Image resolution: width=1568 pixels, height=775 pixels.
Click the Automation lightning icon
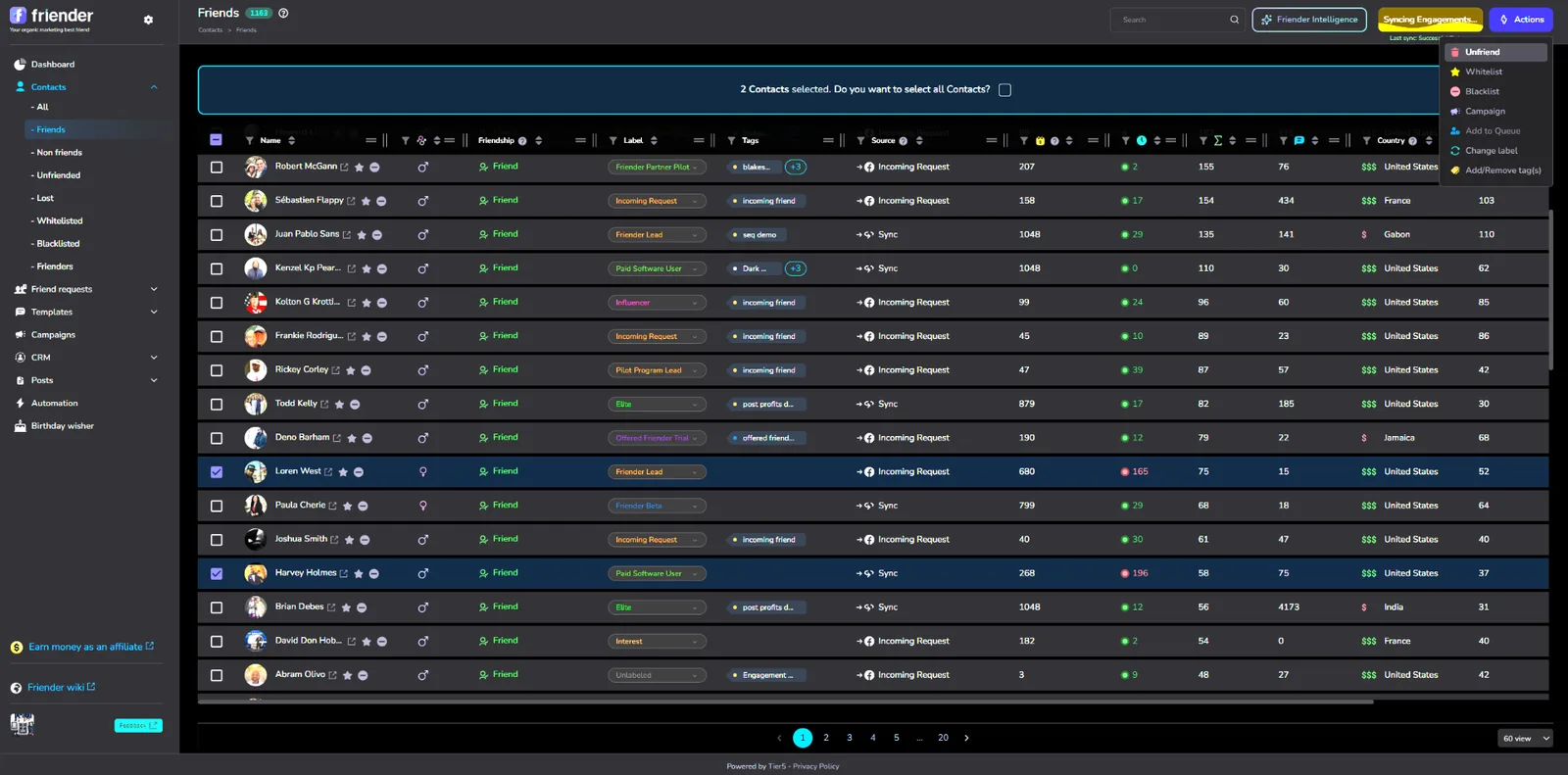20,403
